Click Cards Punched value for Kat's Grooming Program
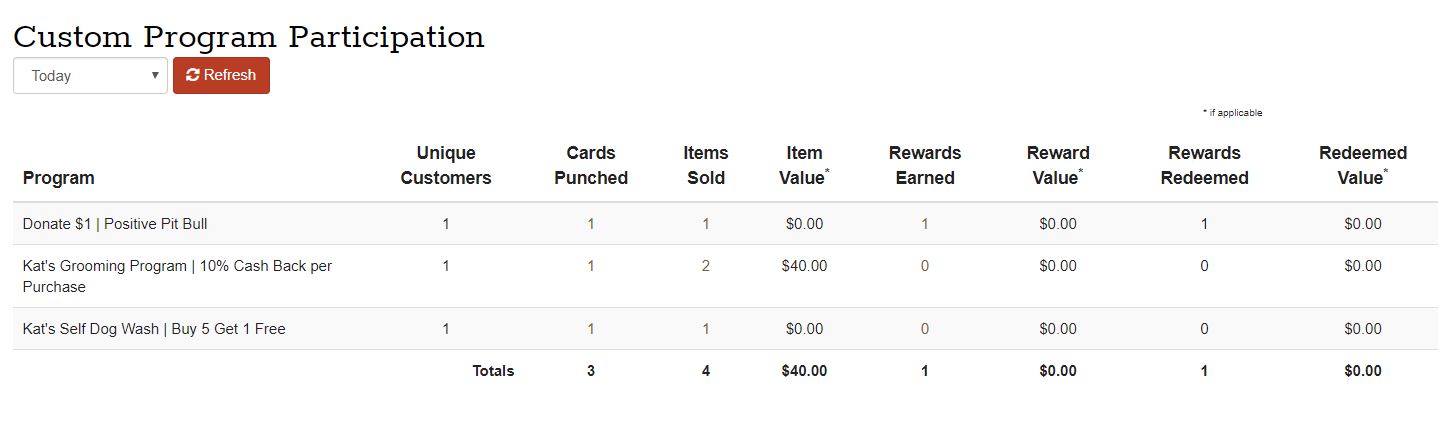 [x=591, y=266]
